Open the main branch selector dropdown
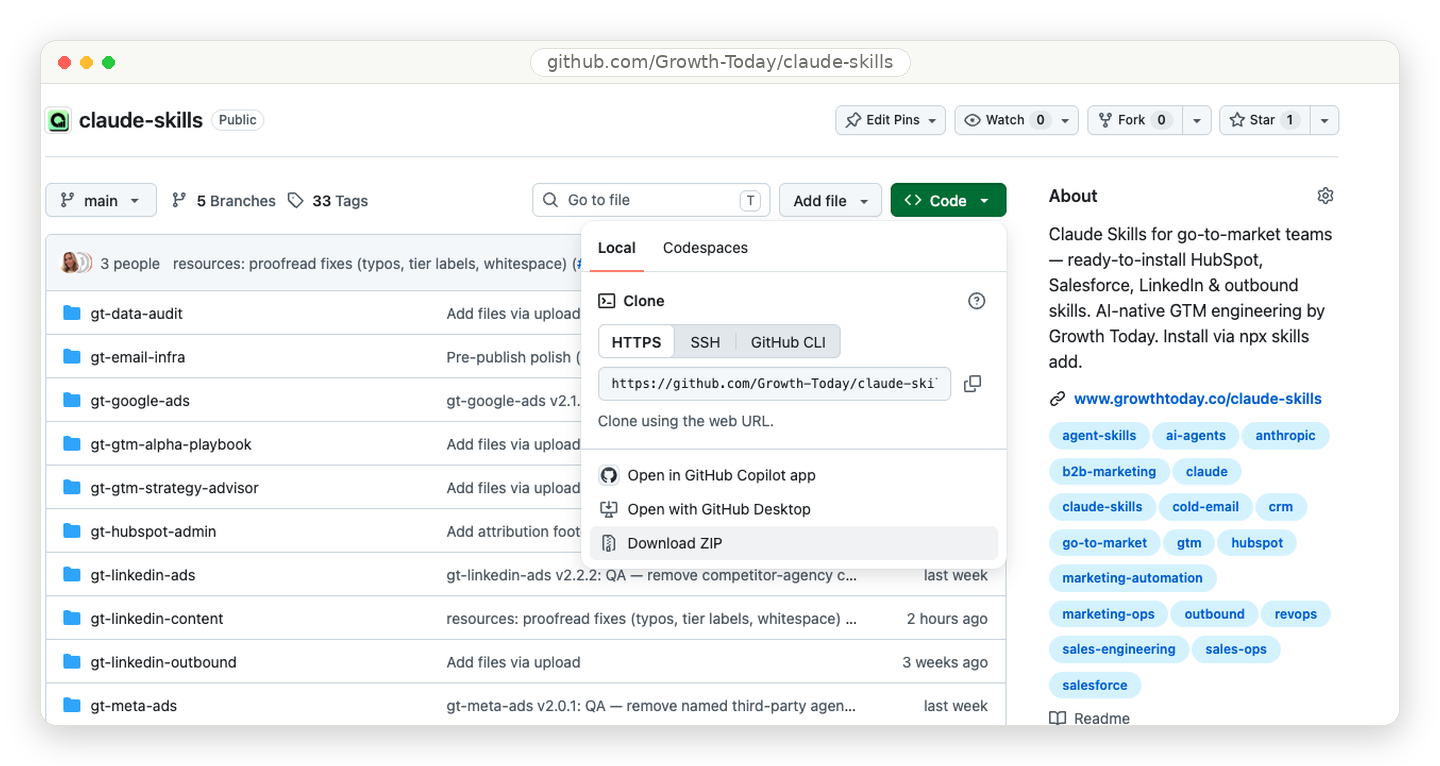The image size is (1440, 766). (101, 200)
